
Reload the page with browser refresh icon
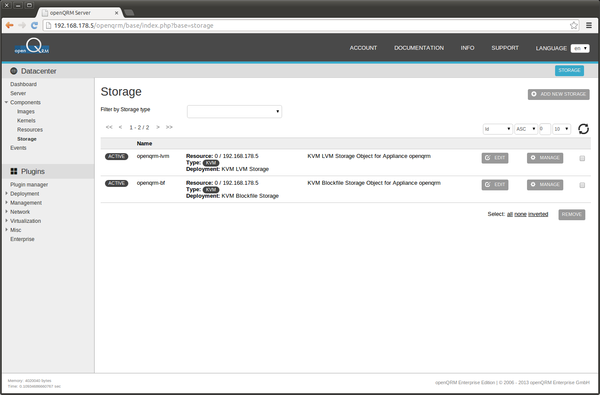click(34, 25)
